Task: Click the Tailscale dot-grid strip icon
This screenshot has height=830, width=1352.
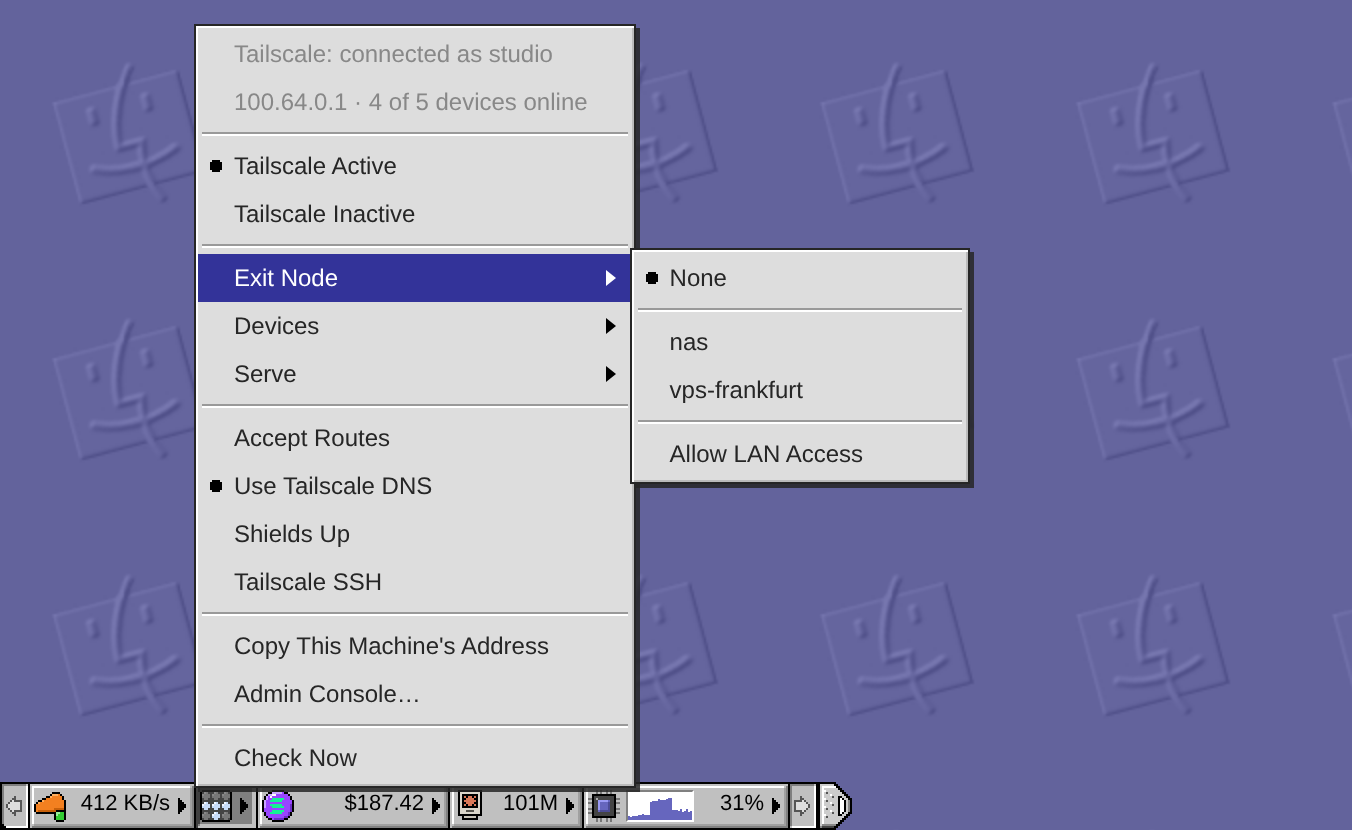Action: point(216,805)
